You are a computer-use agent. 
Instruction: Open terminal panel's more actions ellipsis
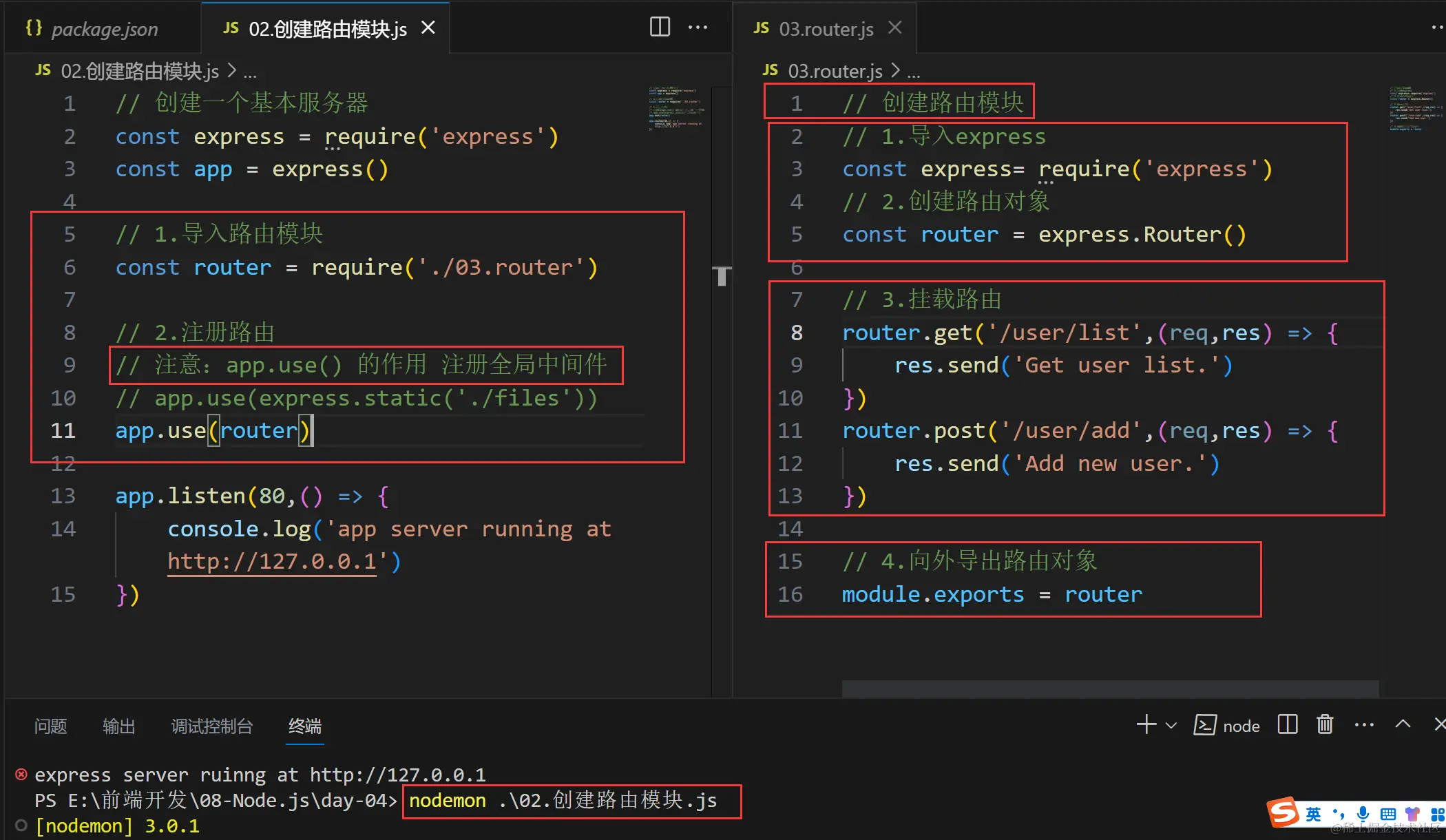click(1363, 725)
